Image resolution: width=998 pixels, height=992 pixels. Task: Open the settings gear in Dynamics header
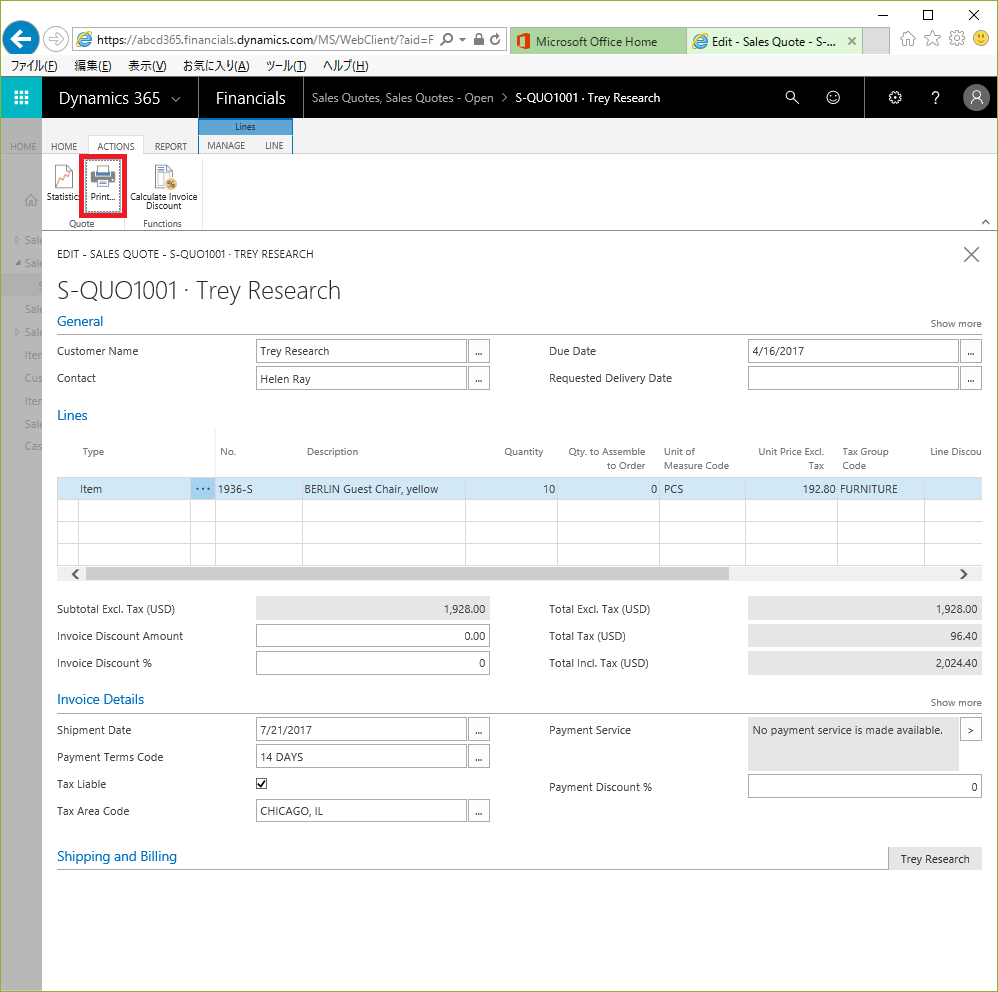pos(895,98)
